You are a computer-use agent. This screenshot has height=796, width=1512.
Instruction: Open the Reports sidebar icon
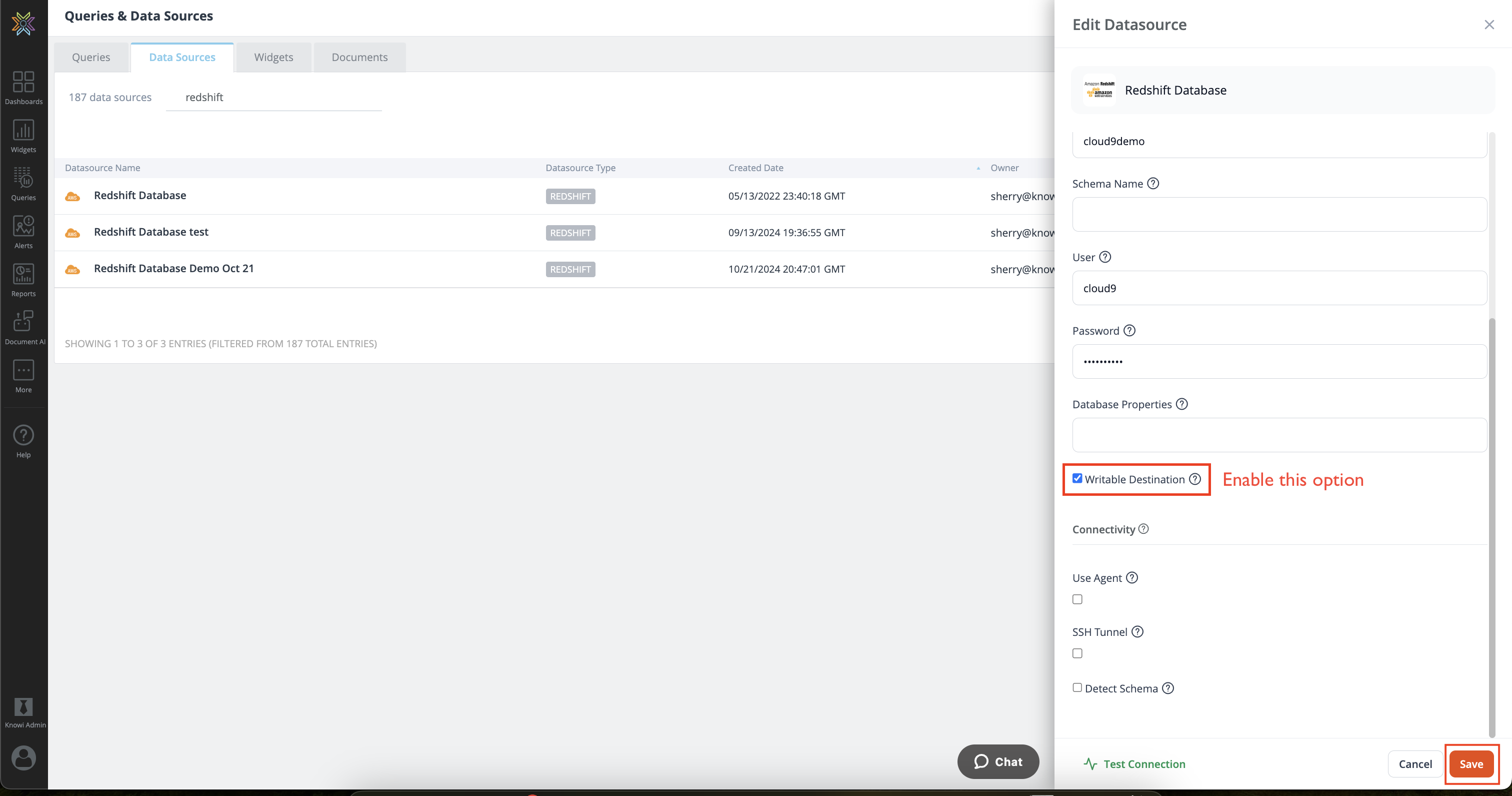point(23,280)
